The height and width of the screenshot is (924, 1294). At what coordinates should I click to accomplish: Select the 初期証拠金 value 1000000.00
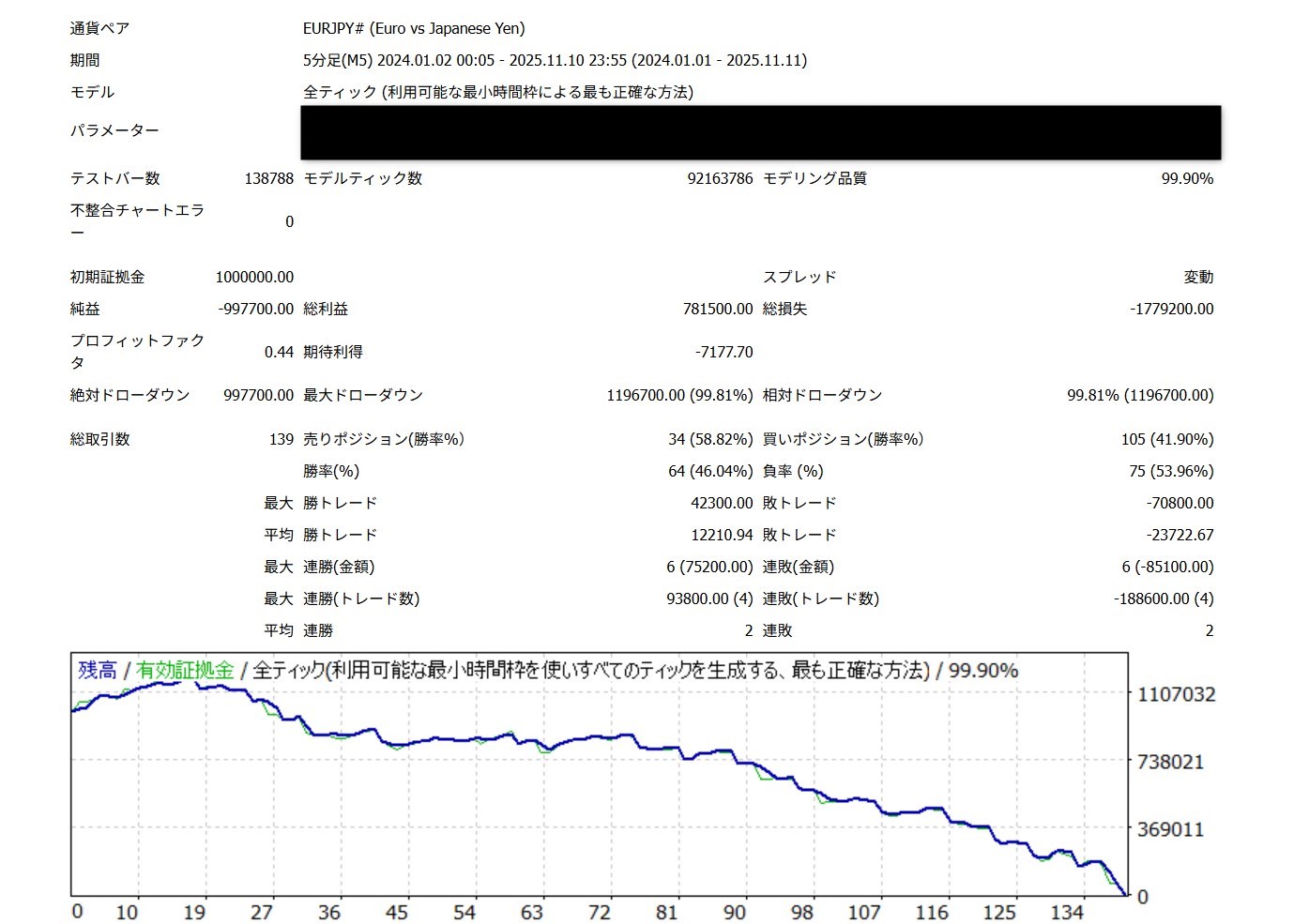tap(254, 277)
